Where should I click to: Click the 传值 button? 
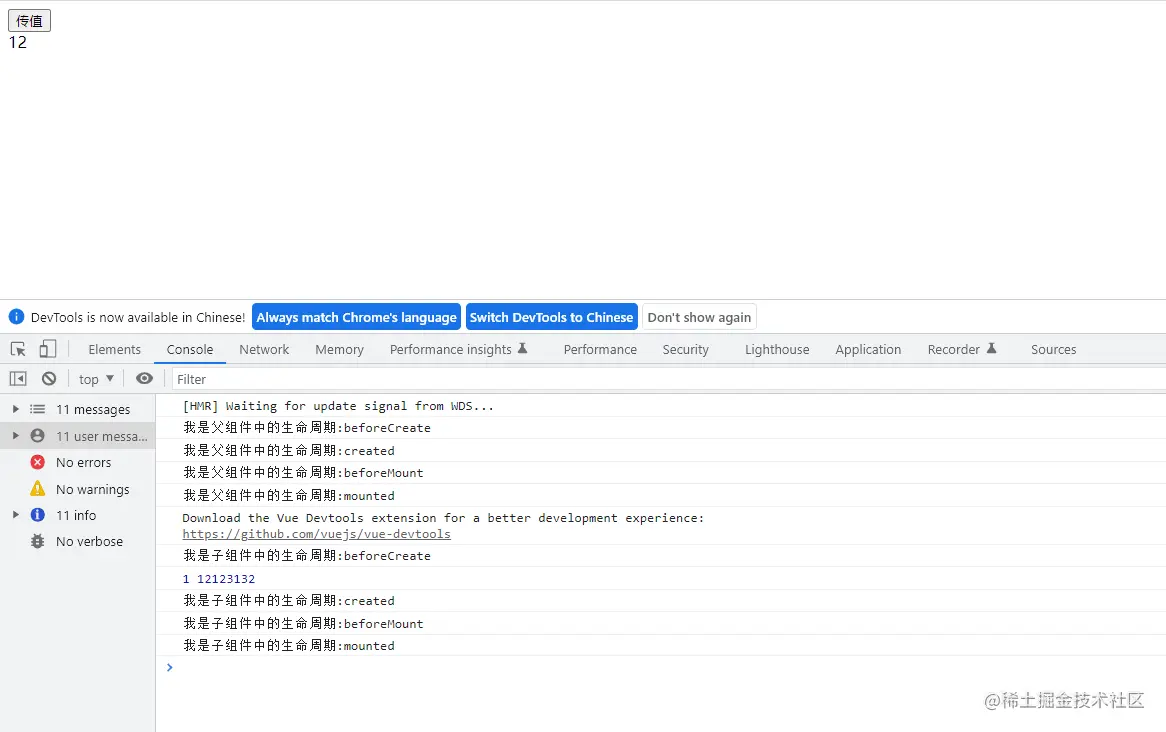pyautogui.click(x=29, y=20)
